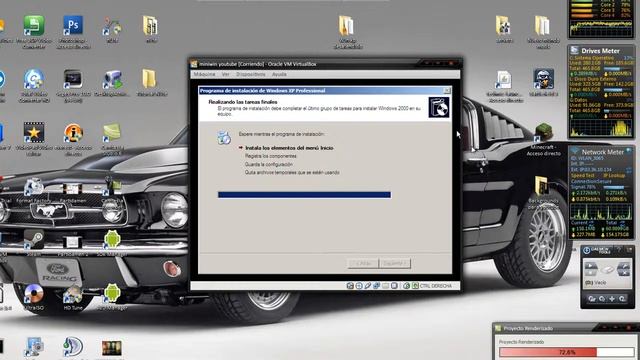Open the film strip star video editor shortcut

pos(34,133)
